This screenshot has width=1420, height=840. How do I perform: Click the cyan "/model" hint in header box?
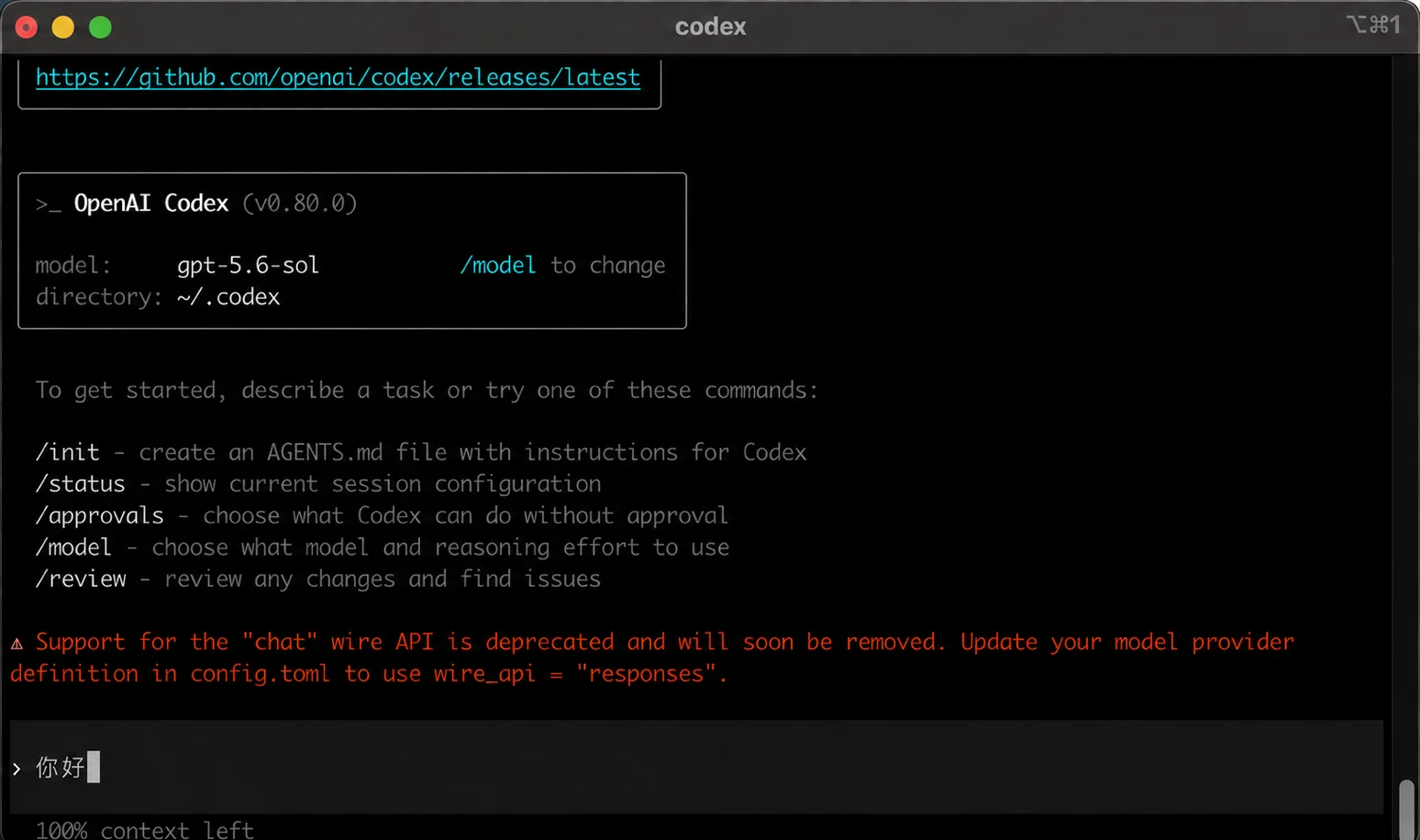click(x=498, y=265)
